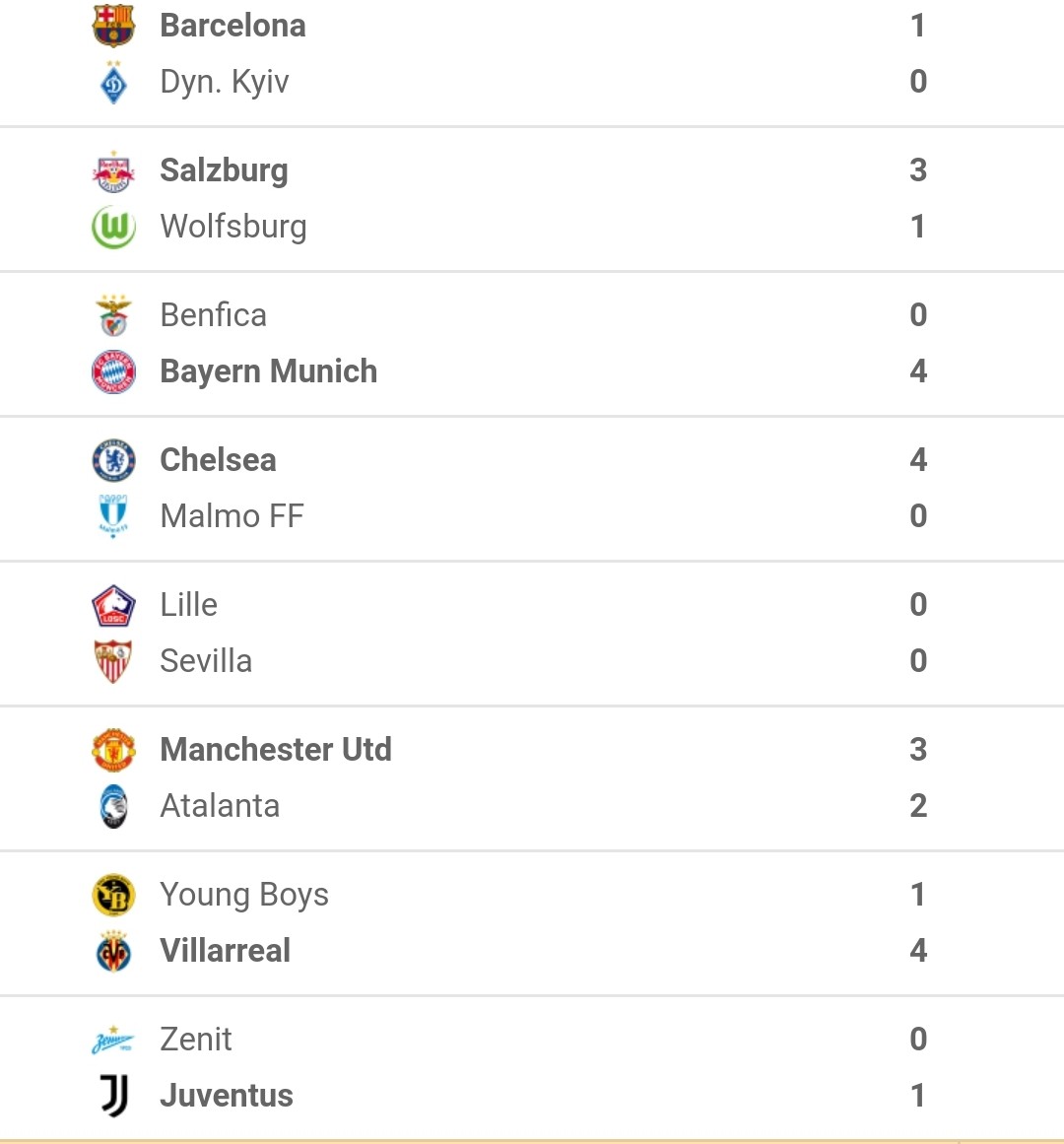Click Chelsea's score of 4
Image resolution: width=1064 pixels, height=1144 pixels.
(918, 459)
